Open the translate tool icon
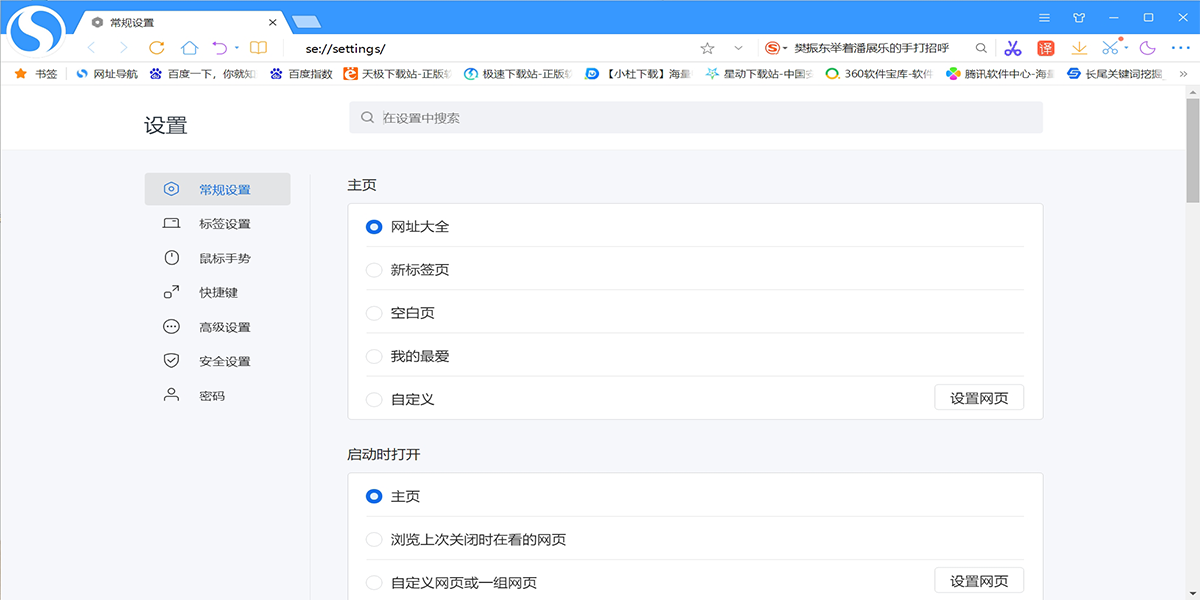 (1045, 48)
